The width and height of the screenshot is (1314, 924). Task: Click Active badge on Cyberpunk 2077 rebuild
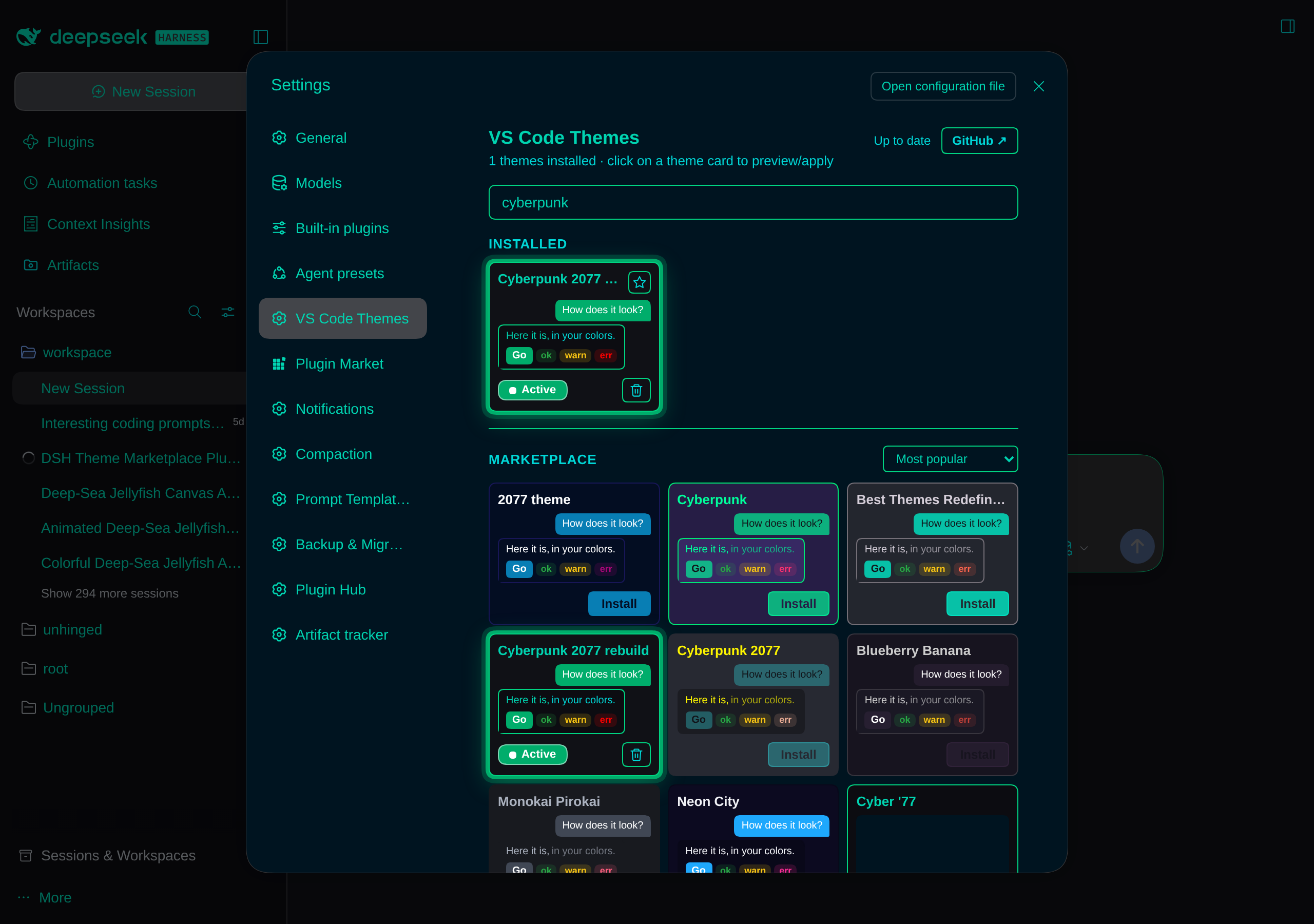532,755
